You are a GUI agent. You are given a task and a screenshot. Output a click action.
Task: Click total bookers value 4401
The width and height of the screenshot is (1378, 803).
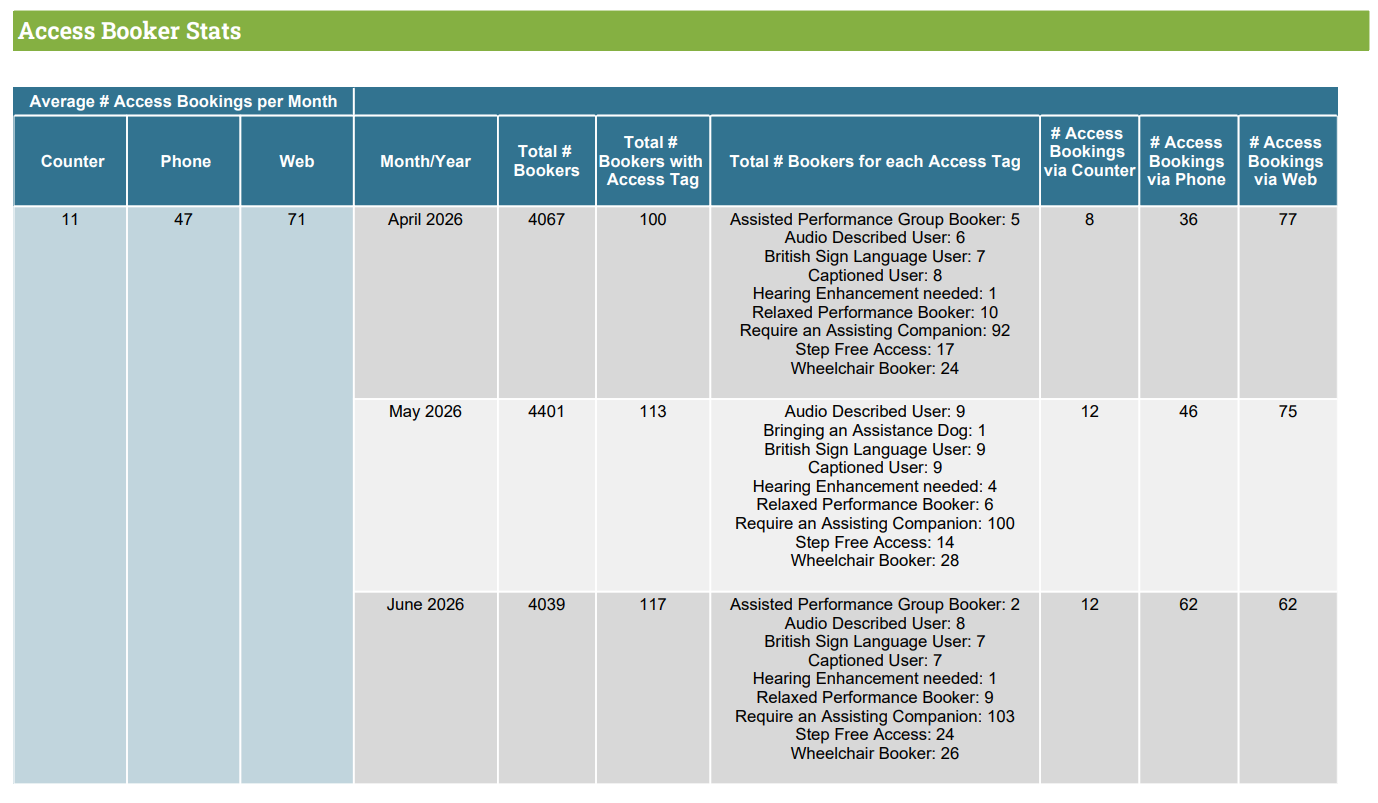point(546,411)
